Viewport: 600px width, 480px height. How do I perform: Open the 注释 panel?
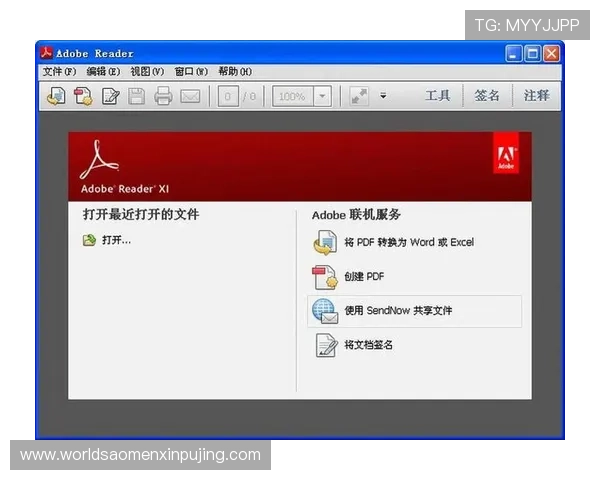pyautogui.click(x=536, y=95)
